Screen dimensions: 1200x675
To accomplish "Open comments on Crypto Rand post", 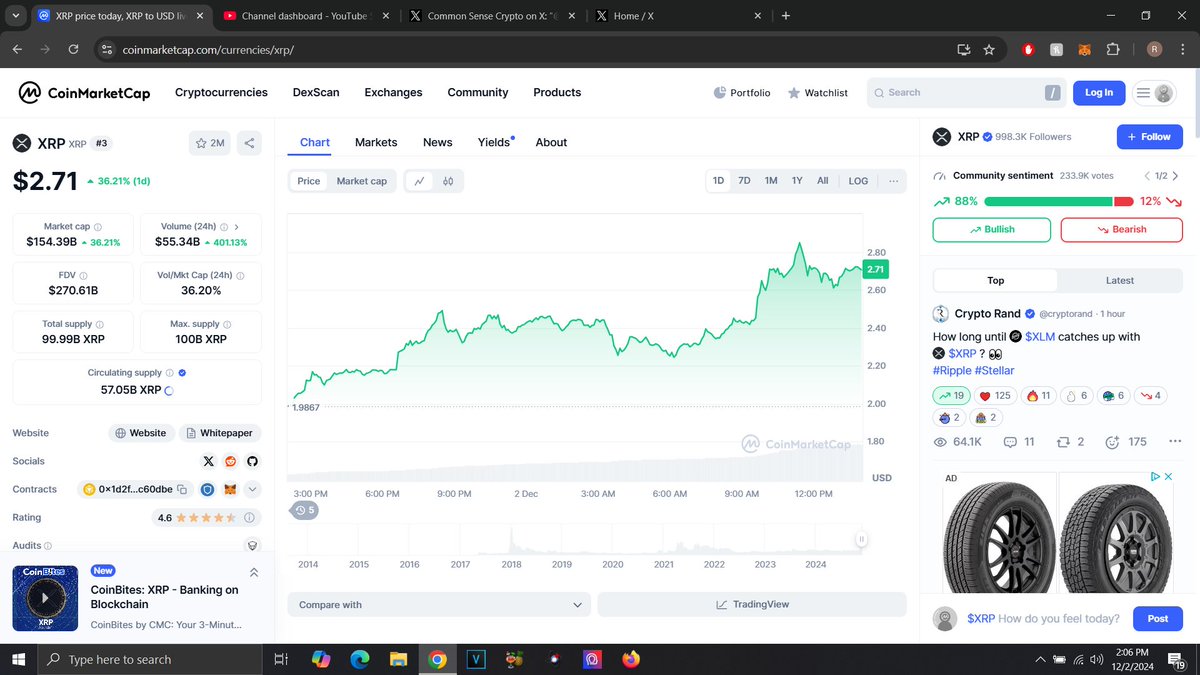I will click(1018, 442).
